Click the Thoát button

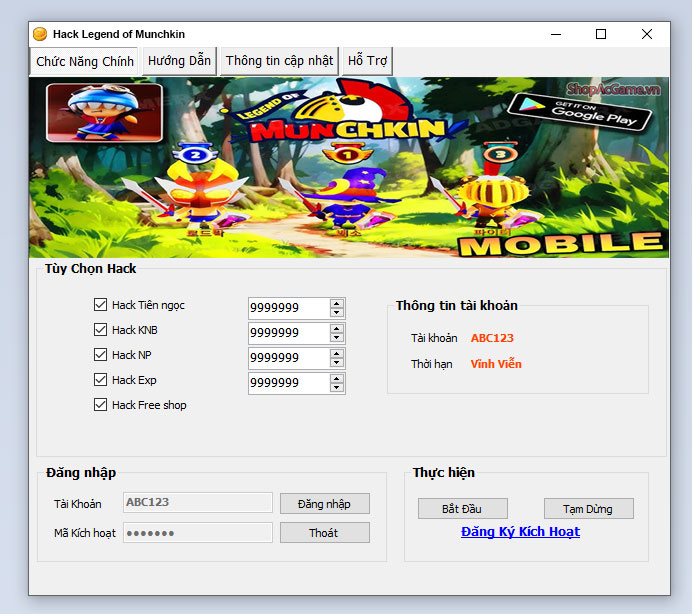coord(325,533)
